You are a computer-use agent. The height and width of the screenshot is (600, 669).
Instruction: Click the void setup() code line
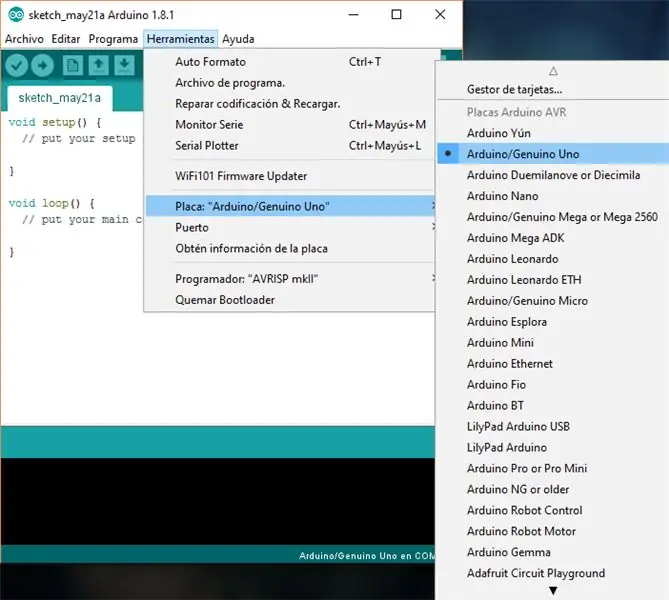pyautogui.click(x=55, y=122)
